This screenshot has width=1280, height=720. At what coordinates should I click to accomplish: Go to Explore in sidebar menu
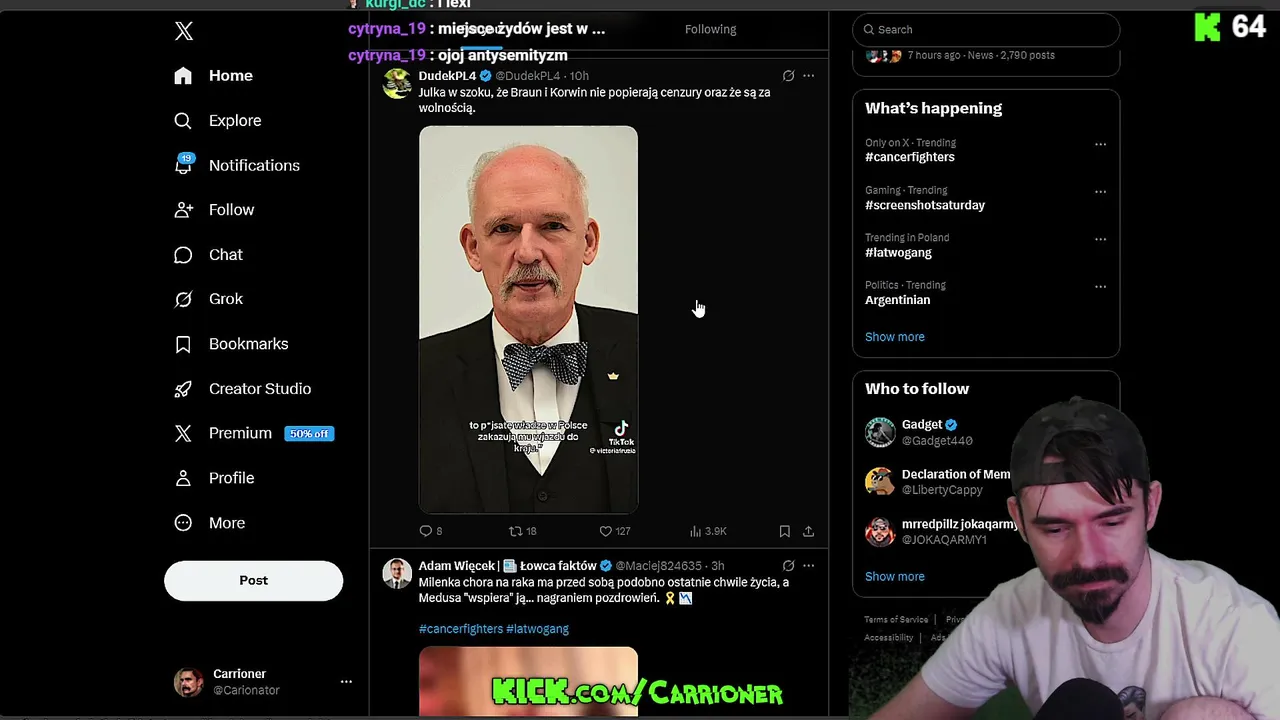tap(235, 121)
